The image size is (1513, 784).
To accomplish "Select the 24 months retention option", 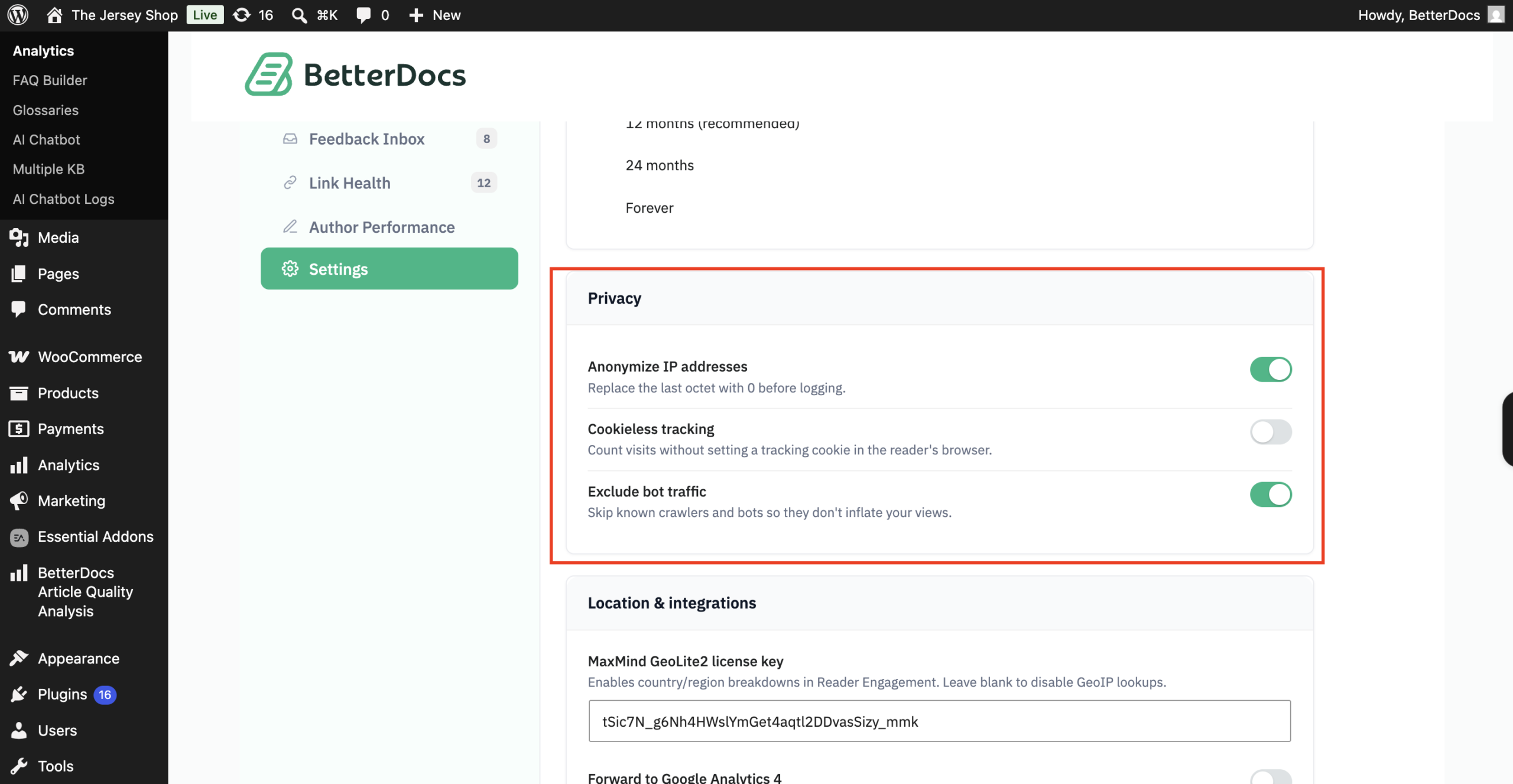I will pos(660,165).
